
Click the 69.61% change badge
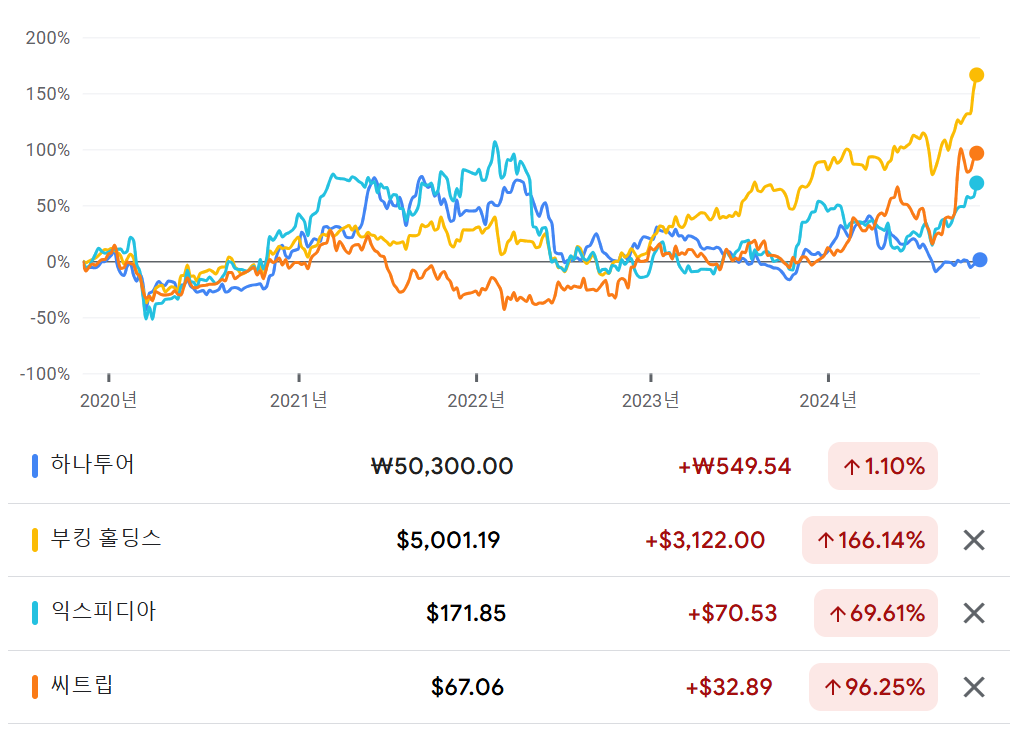(x=875, y=613)
